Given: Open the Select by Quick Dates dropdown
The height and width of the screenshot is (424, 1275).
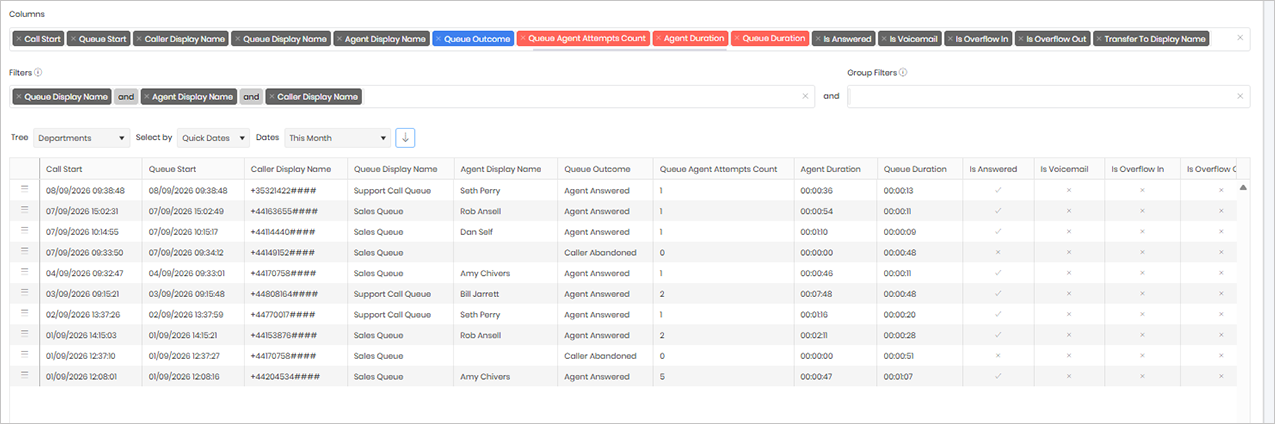Looking at the screenshot, I should click(x=212, y=138).
